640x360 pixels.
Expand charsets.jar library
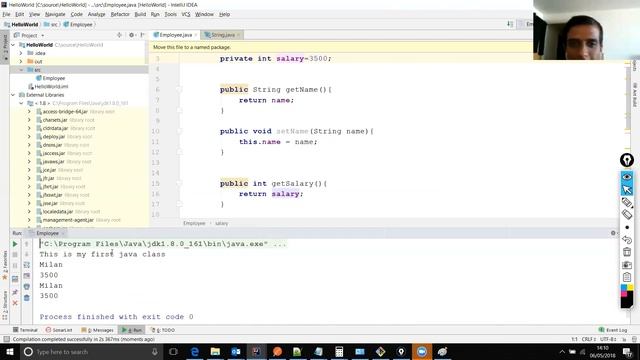[29, 120]
